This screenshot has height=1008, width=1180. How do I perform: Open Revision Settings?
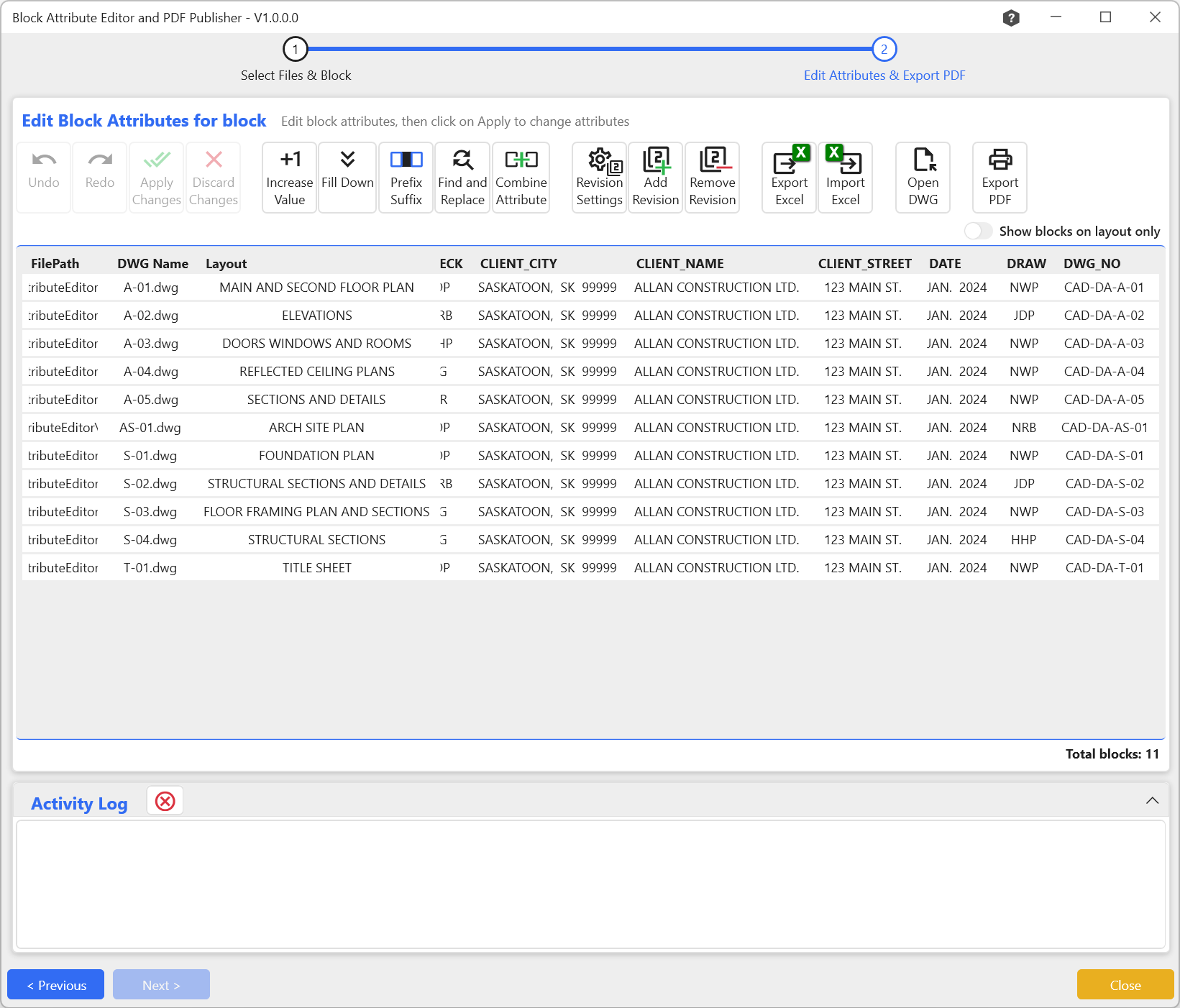[600, 178]
